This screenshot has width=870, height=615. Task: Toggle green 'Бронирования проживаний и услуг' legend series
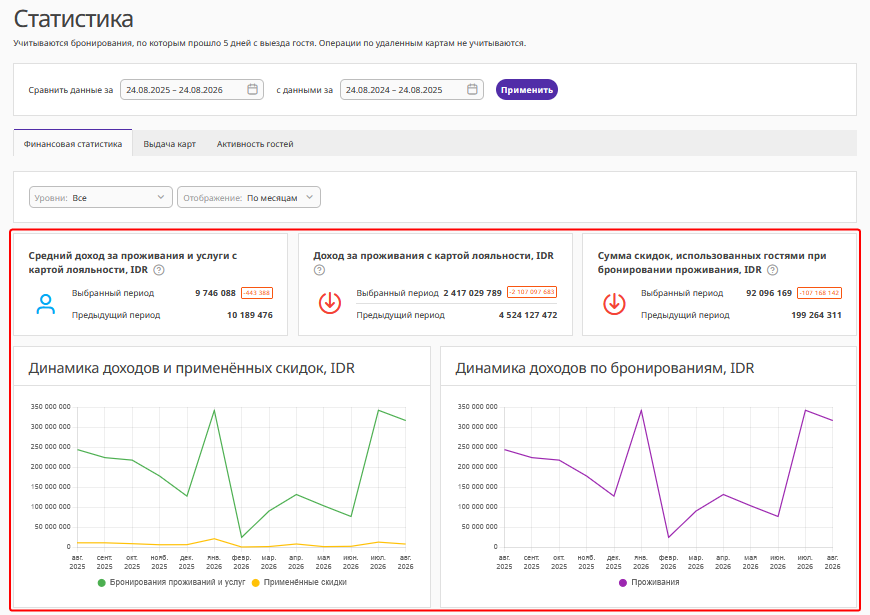171,582
